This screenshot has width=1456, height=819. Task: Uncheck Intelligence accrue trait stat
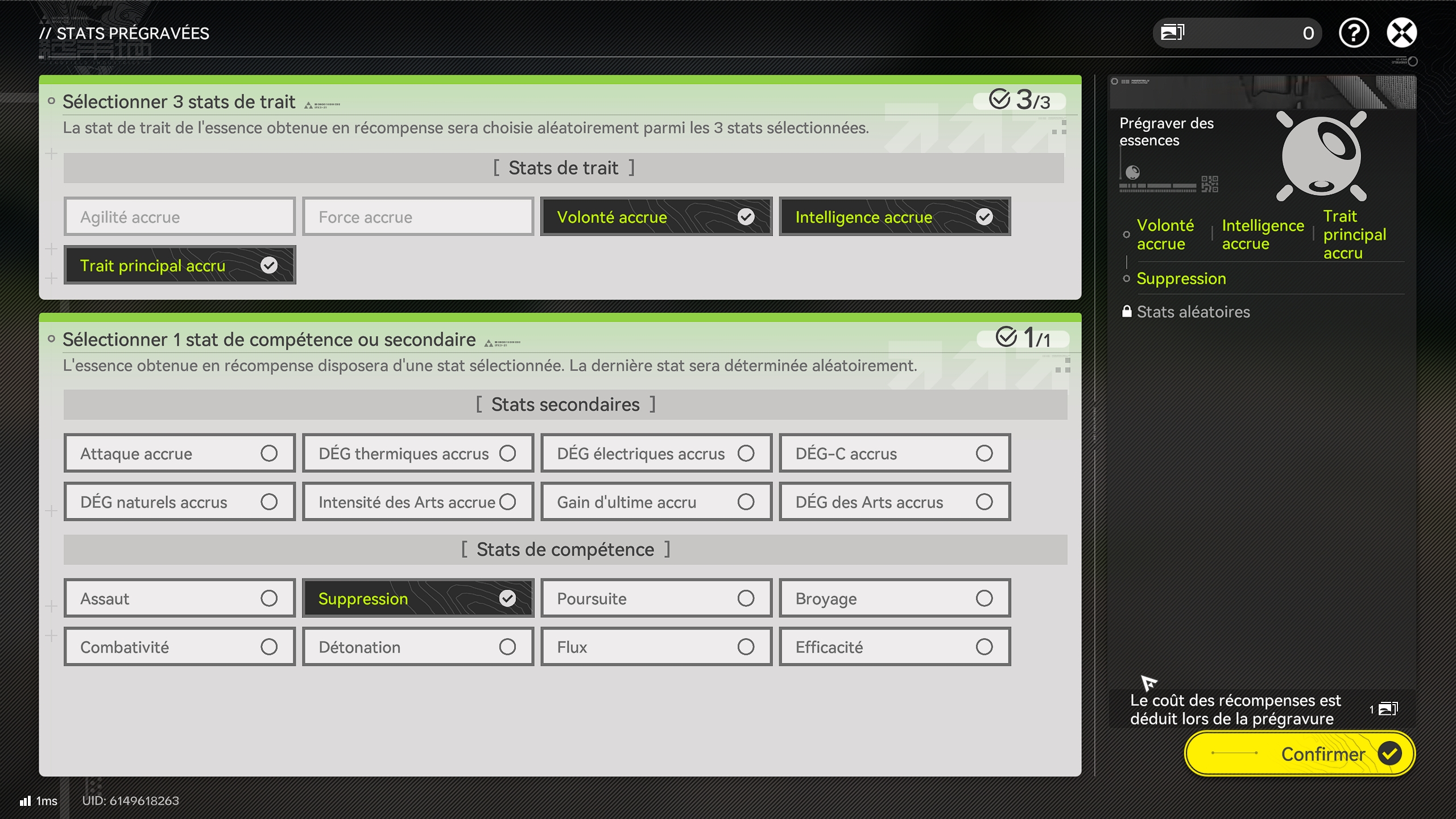[x=894, y=217]
